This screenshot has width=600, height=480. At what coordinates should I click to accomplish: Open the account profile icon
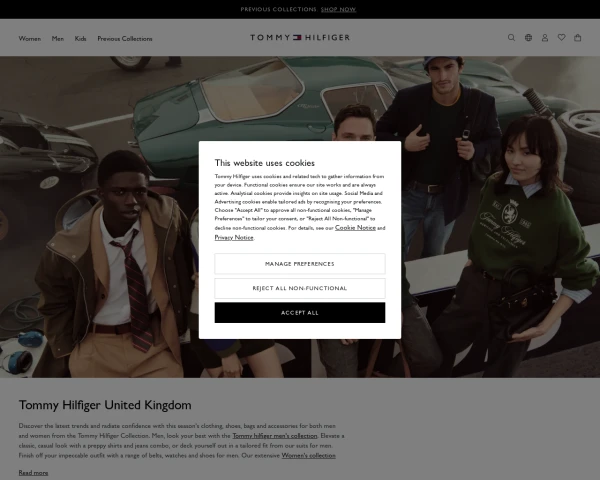pyautogui.click(x=545, y=38)
